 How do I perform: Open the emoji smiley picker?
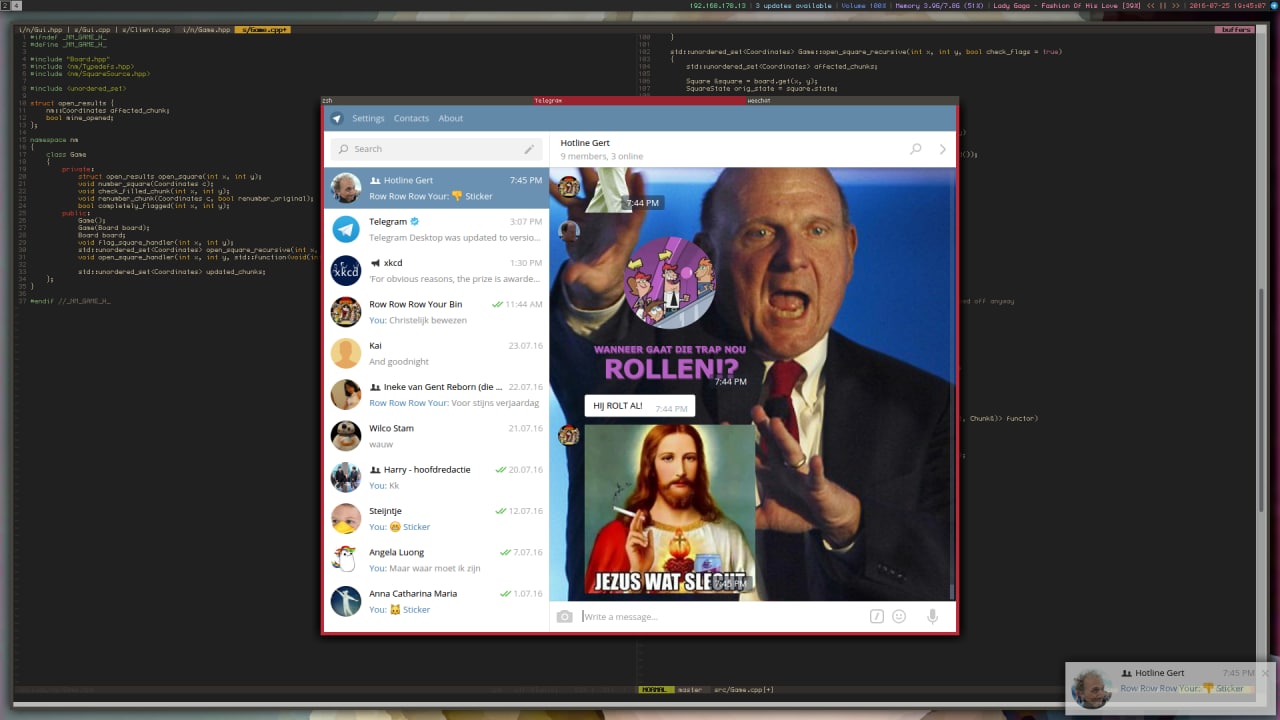(x=899, y=617)
